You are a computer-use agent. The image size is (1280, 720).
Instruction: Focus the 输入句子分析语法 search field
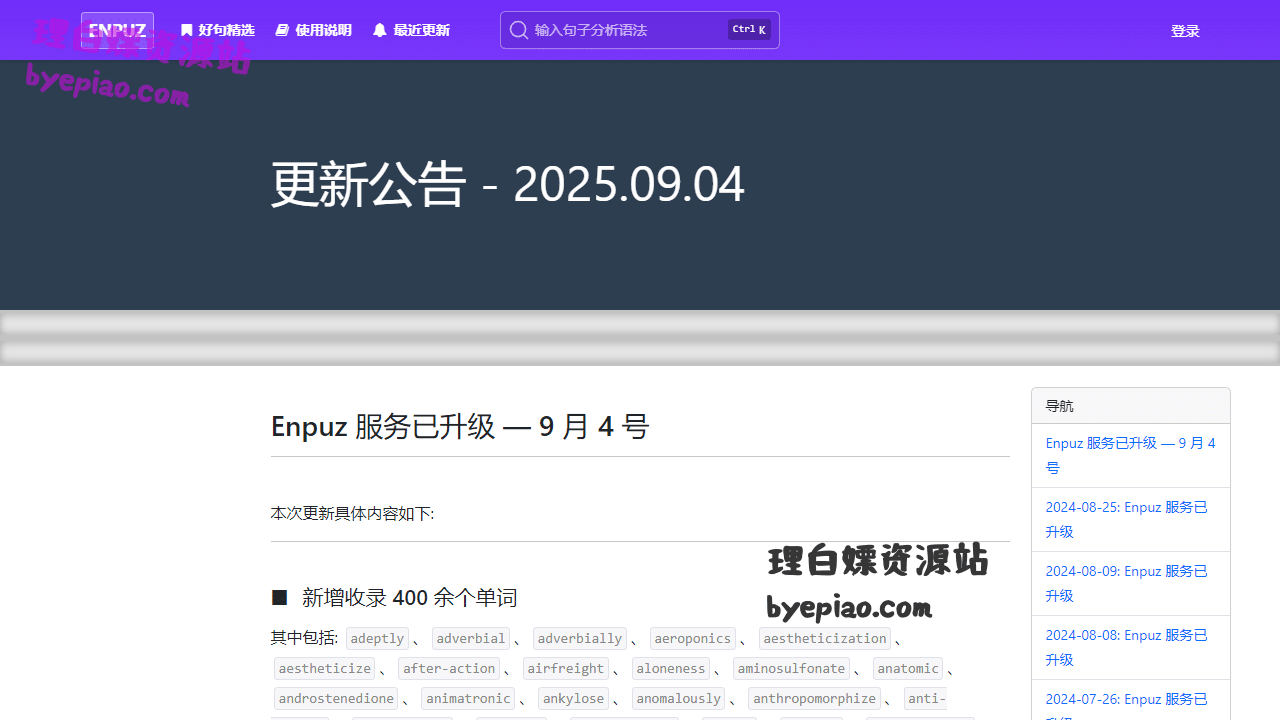640,30
